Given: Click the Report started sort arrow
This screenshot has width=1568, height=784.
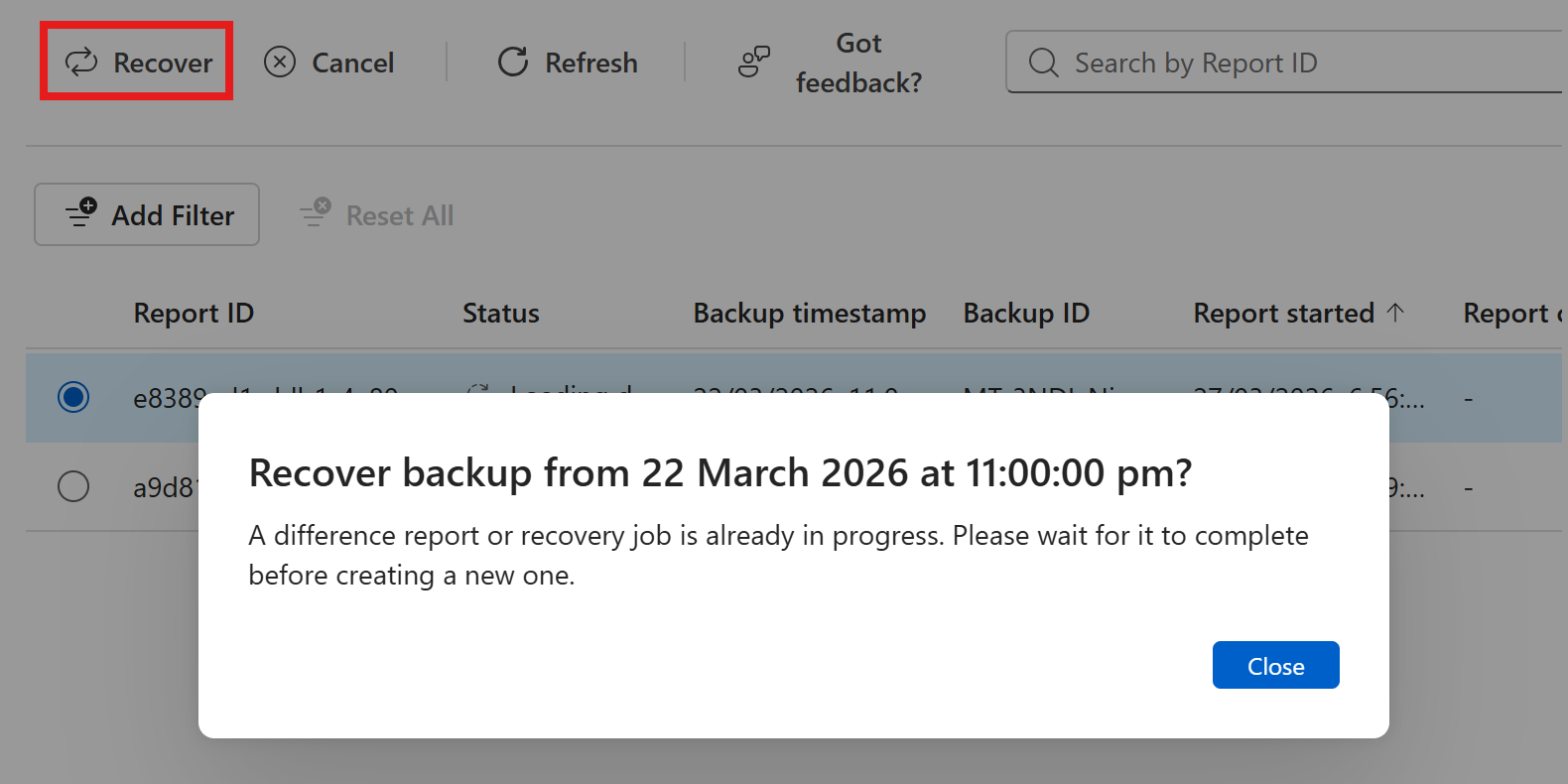Looking at the screenshot, I should 1395,313.
